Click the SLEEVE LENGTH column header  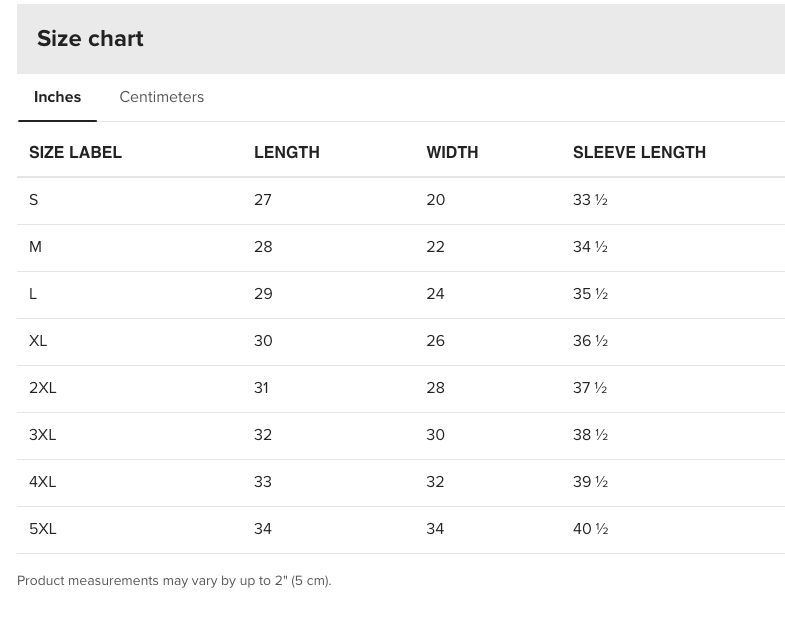pos(639,152)
